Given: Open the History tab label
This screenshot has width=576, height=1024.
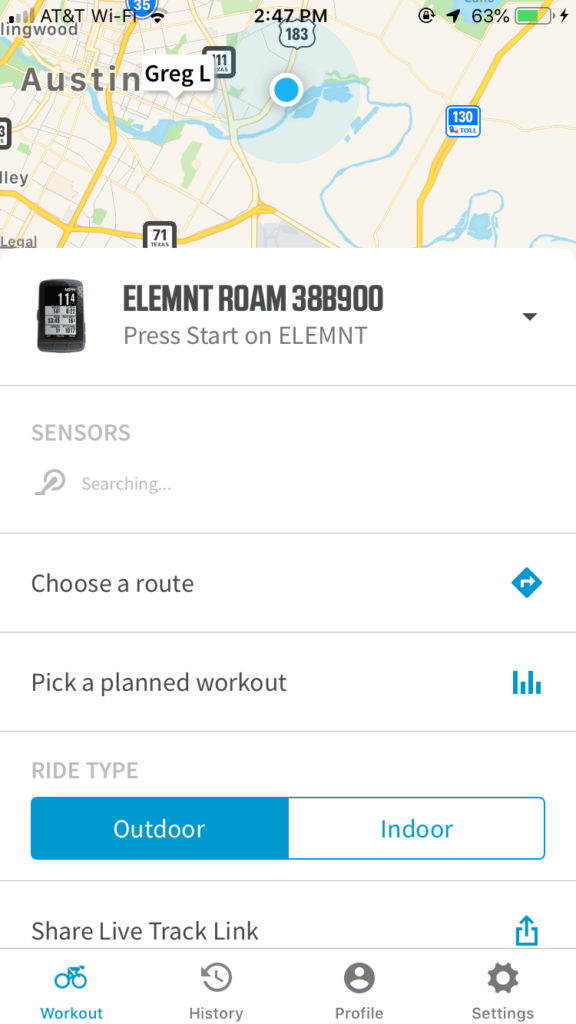Looking at the screenshot, I should coord(216,1013).
